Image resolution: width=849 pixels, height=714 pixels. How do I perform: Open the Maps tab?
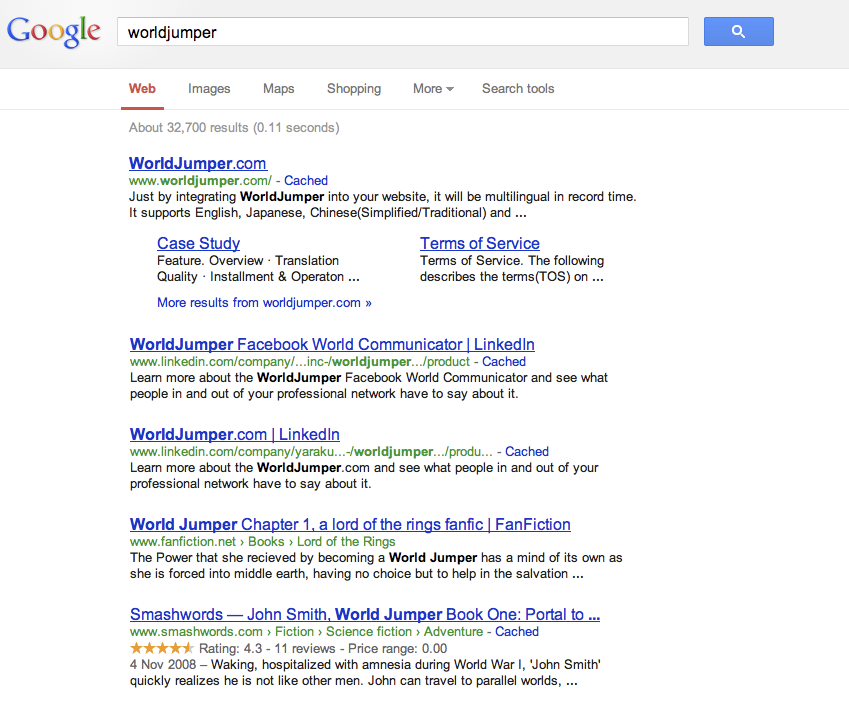[x=278, y=89]
